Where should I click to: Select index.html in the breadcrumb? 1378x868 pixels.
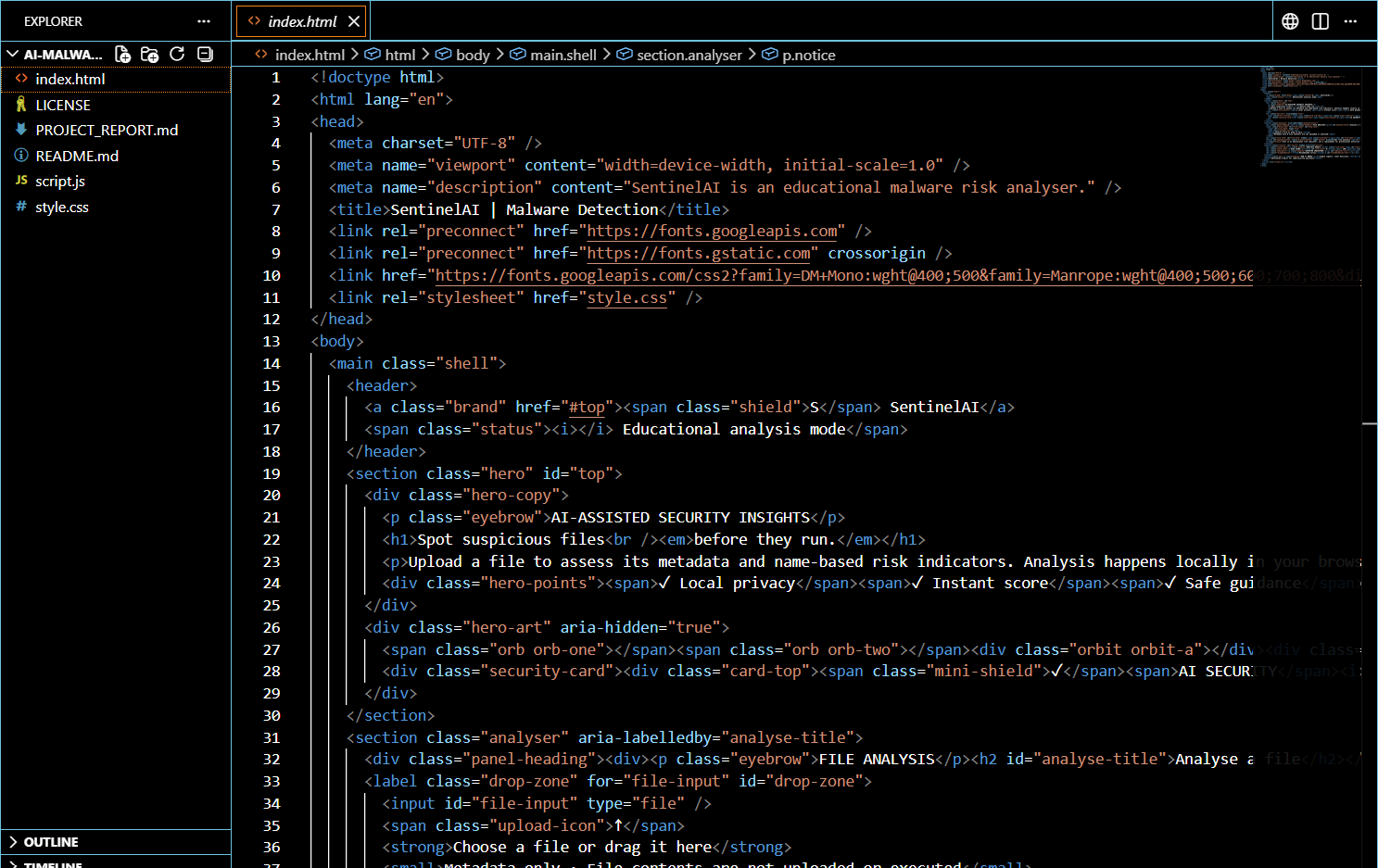coord(310,55)
